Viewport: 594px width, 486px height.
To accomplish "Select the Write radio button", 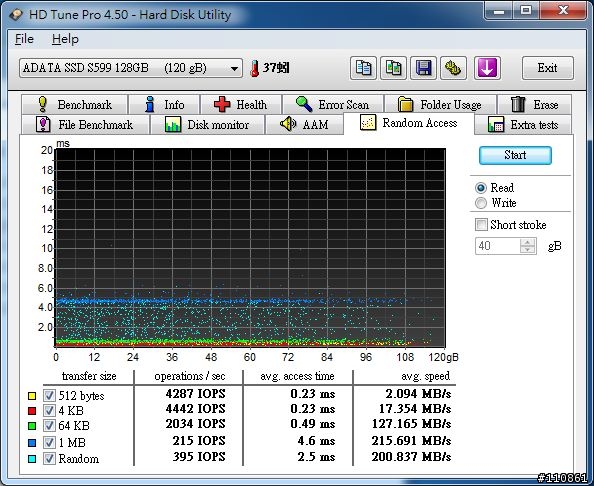I will click(481, 203).
